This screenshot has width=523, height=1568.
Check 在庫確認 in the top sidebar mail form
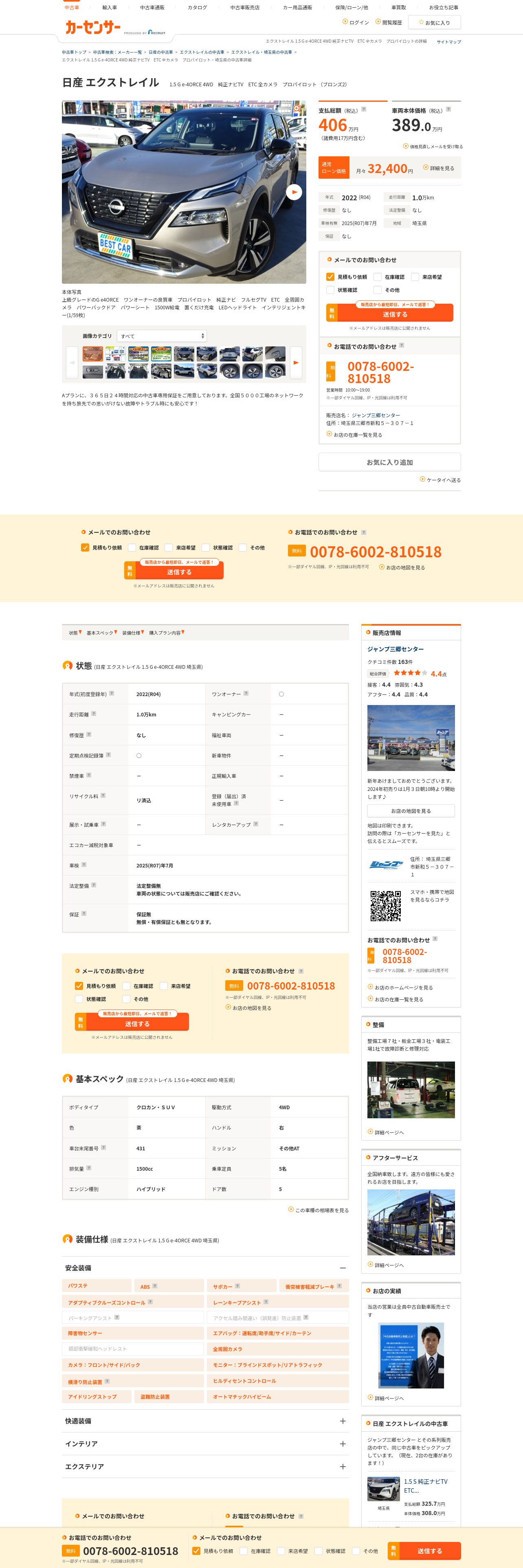tap(378, 276)
